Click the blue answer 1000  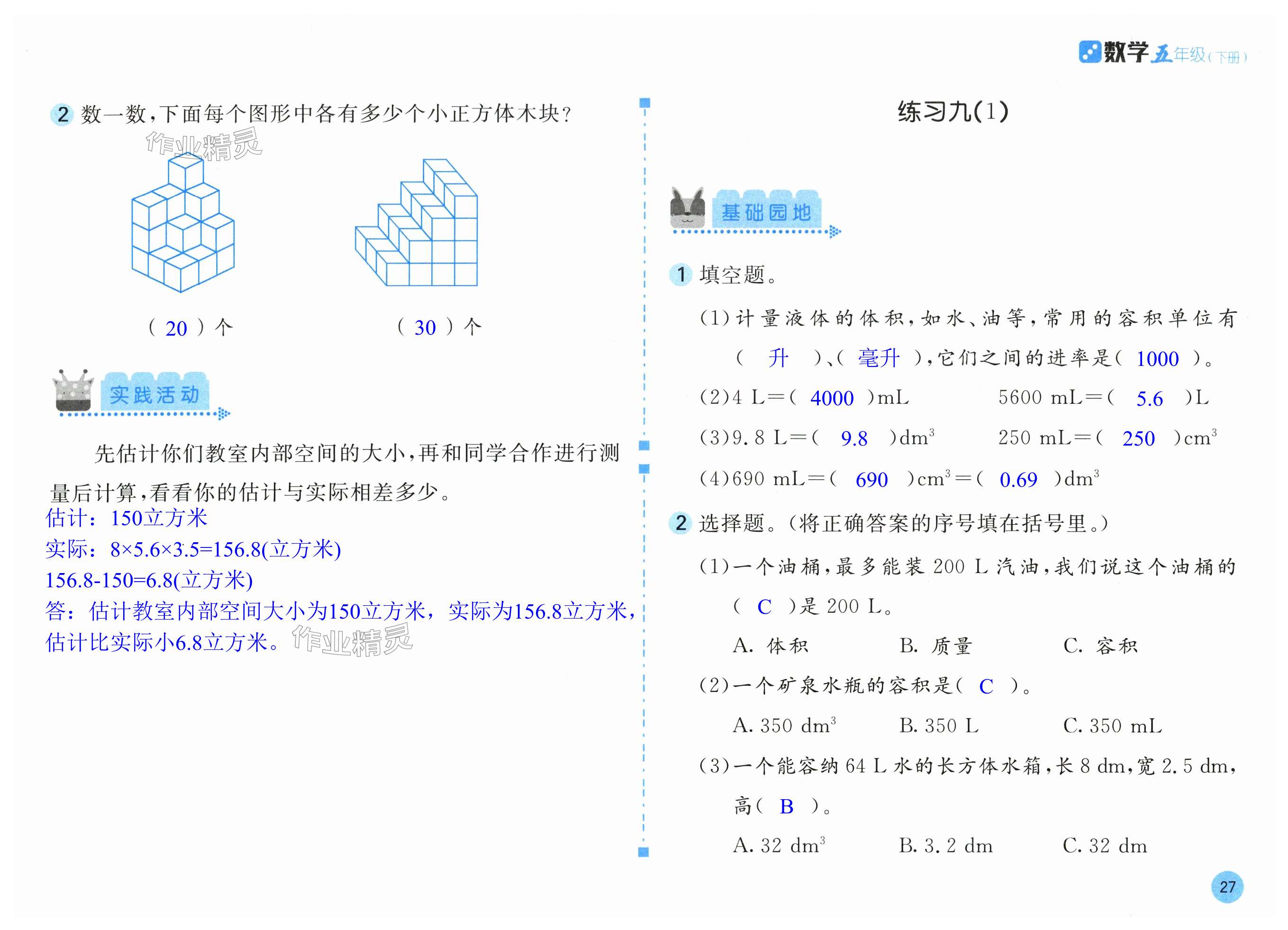click(1157, 359)
